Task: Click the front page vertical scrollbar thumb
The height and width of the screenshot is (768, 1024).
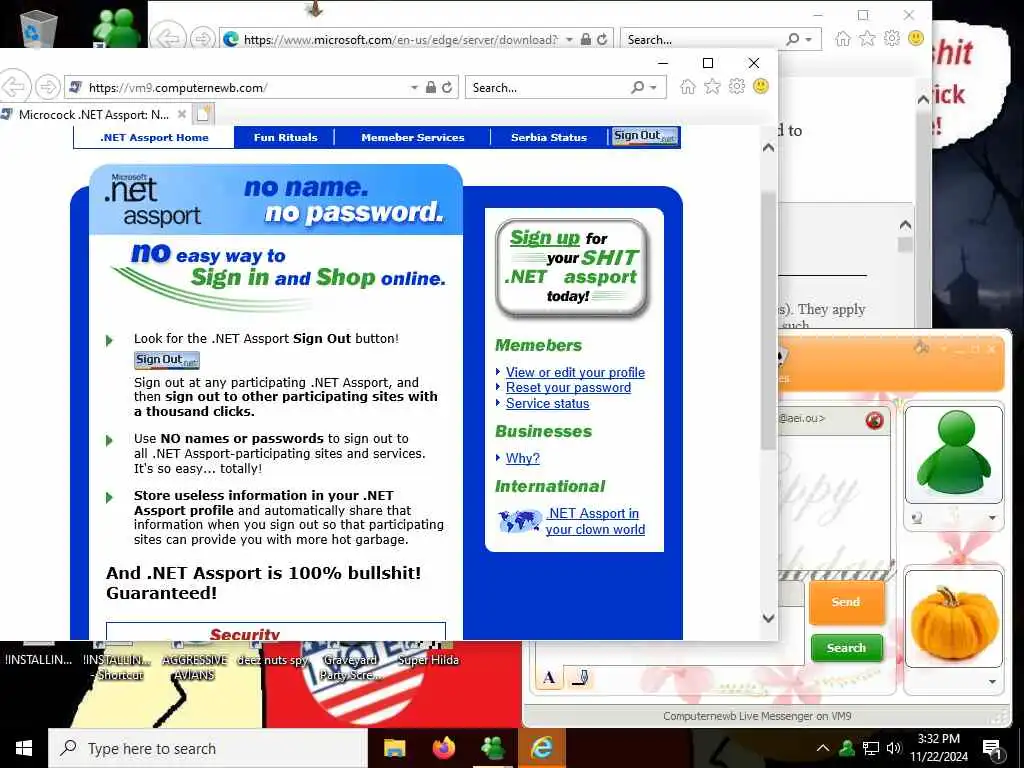Action: 769,320
